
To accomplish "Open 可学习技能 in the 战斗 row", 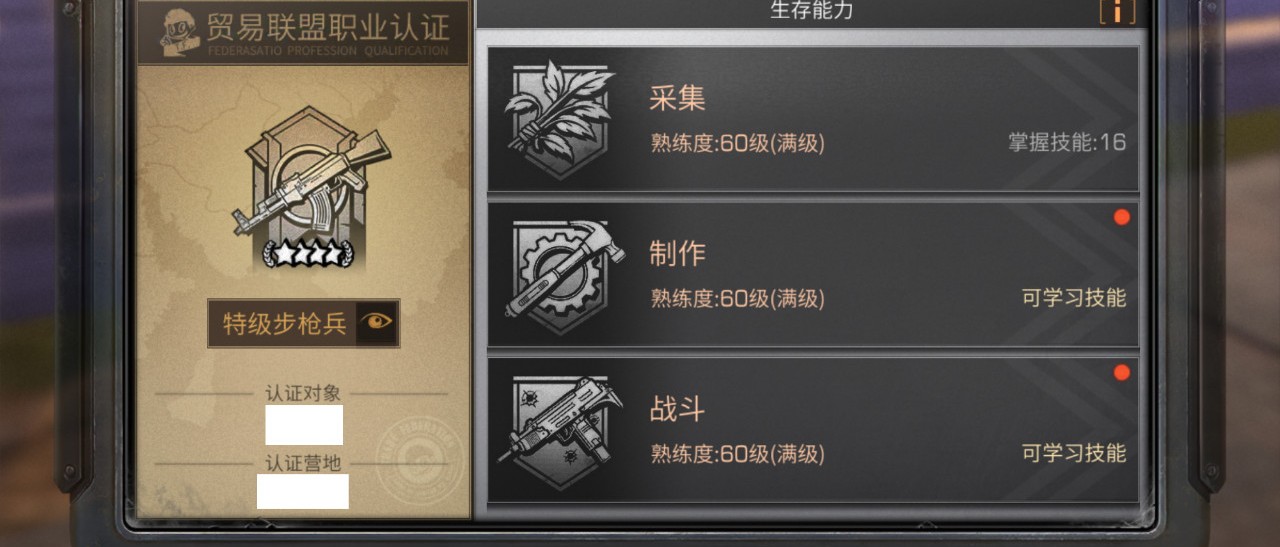I will pos(1074,453).
